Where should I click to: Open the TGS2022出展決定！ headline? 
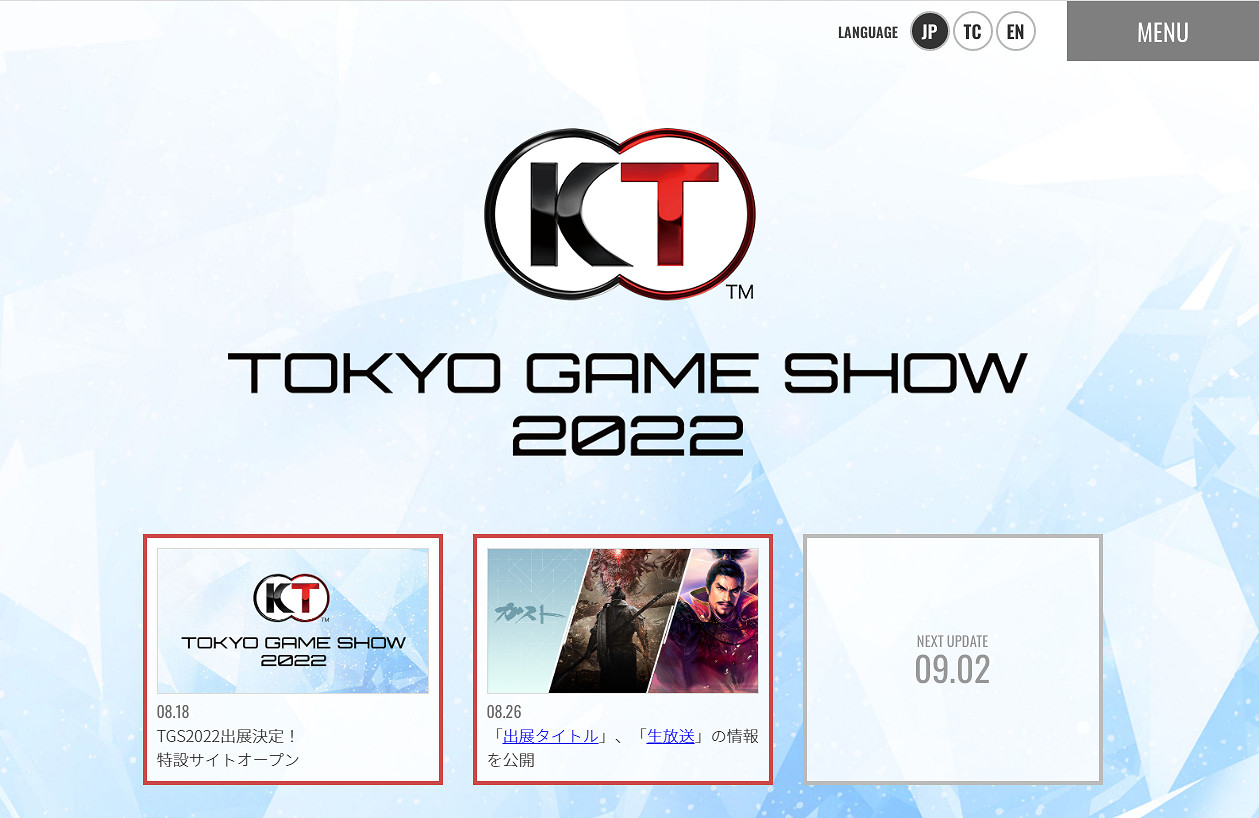[x=227, y=736]
